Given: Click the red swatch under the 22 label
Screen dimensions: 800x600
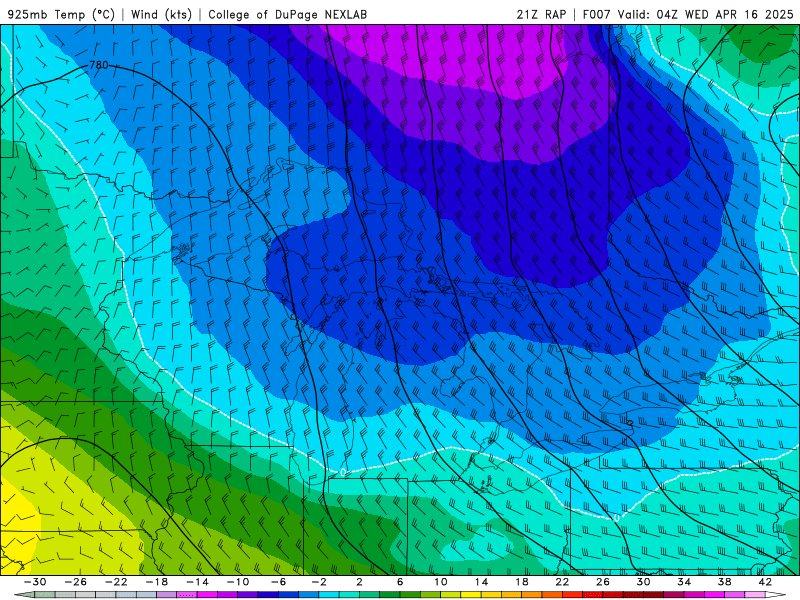Looking at the screenshot, I should (x=572, y=595).
